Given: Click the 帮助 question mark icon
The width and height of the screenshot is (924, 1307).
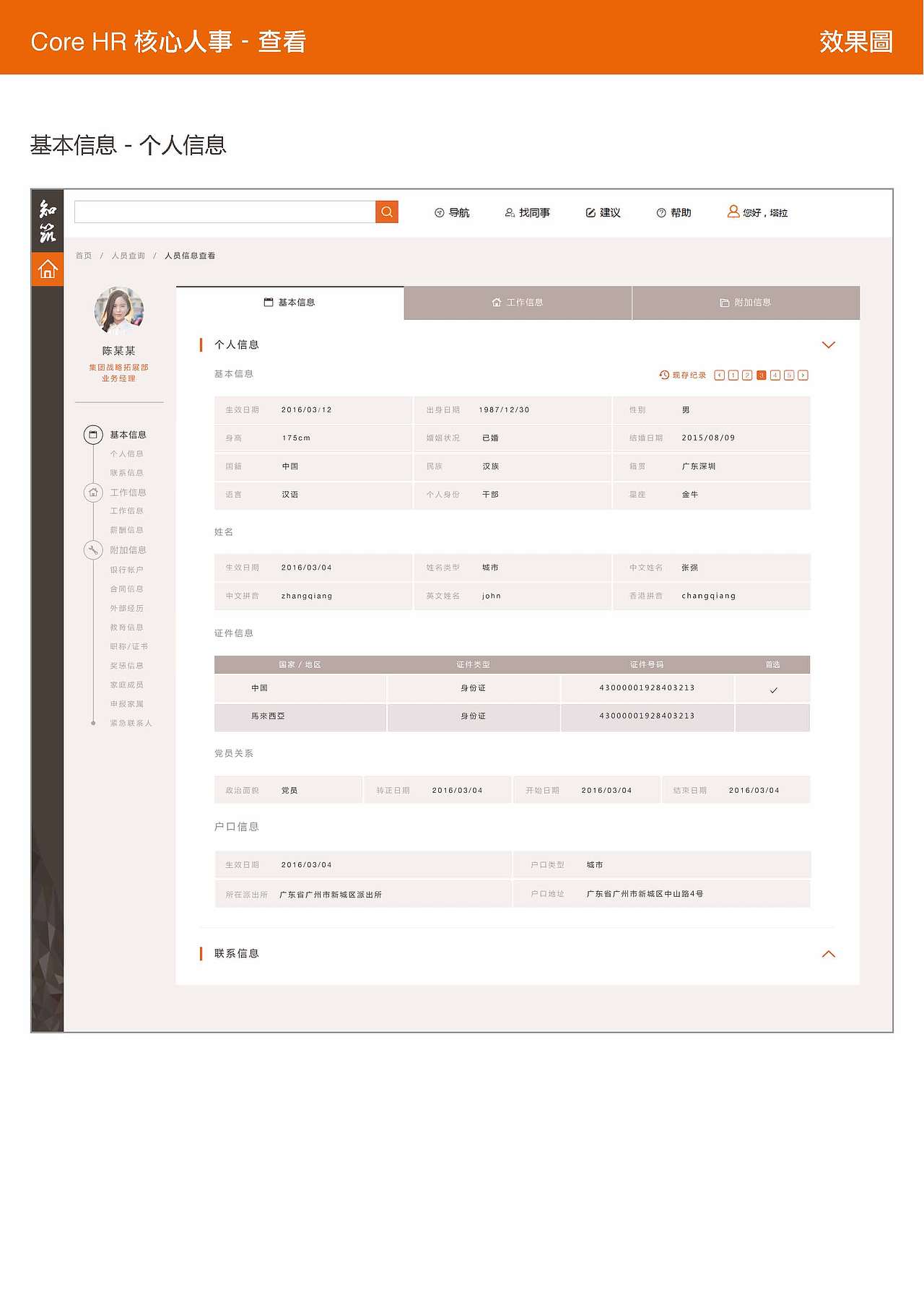Looking at the screenshot, I should (661, 213).
